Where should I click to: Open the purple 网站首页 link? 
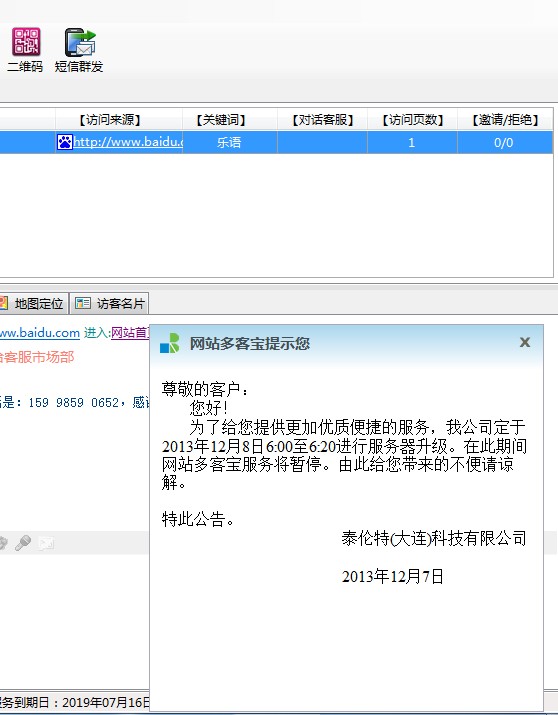130,333
